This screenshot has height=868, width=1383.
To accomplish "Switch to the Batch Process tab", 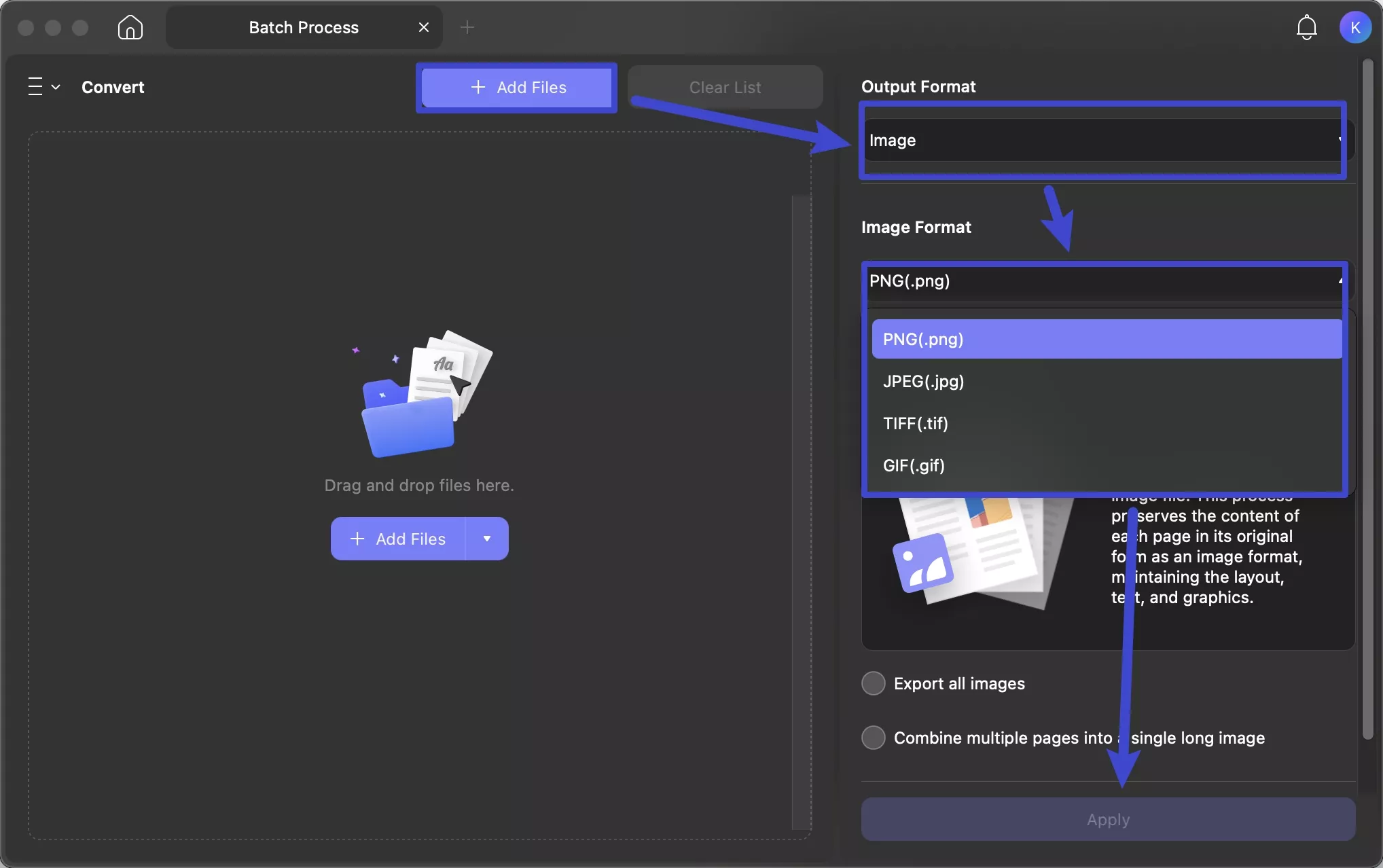I will tap(303, 27).
